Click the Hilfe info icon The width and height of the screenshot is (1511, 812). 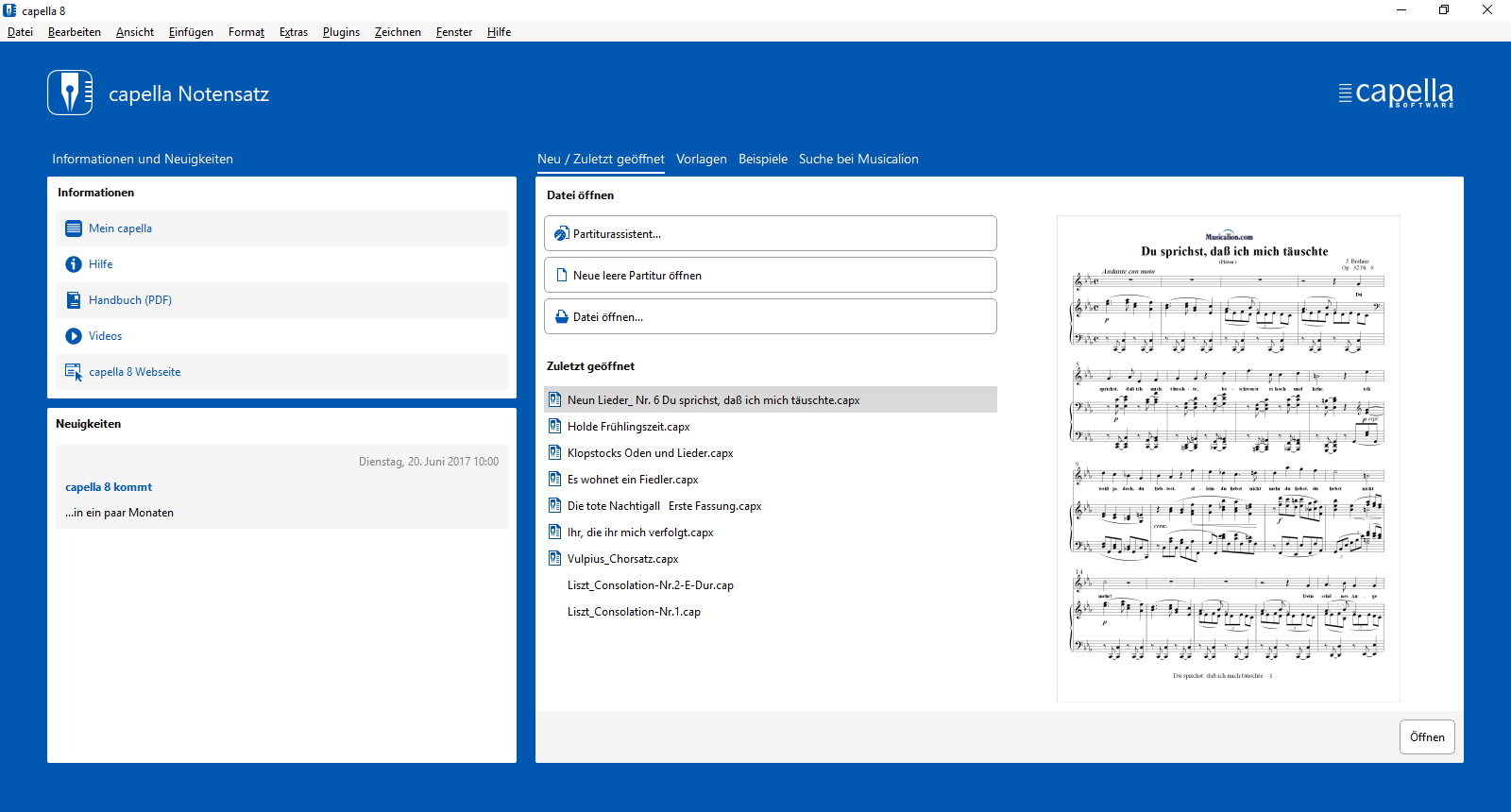(x=74, y=264)
